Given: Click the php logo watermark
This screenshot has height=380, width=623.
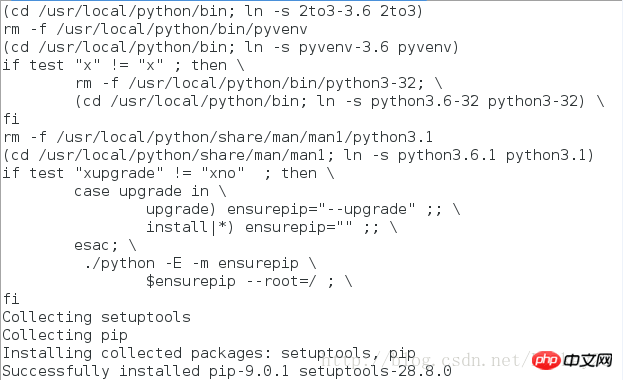Looking at the screenshot, I should (546, 361).
